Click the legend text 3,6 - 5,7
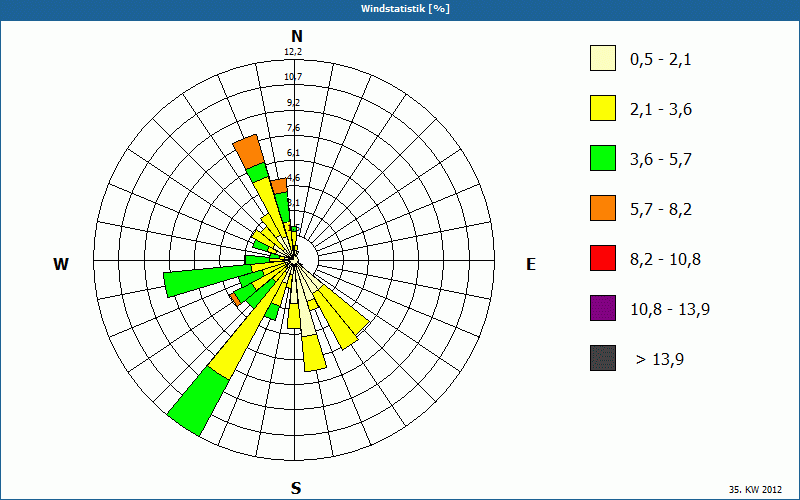Viewport: 800px width, 500px height. pos(661,160)
